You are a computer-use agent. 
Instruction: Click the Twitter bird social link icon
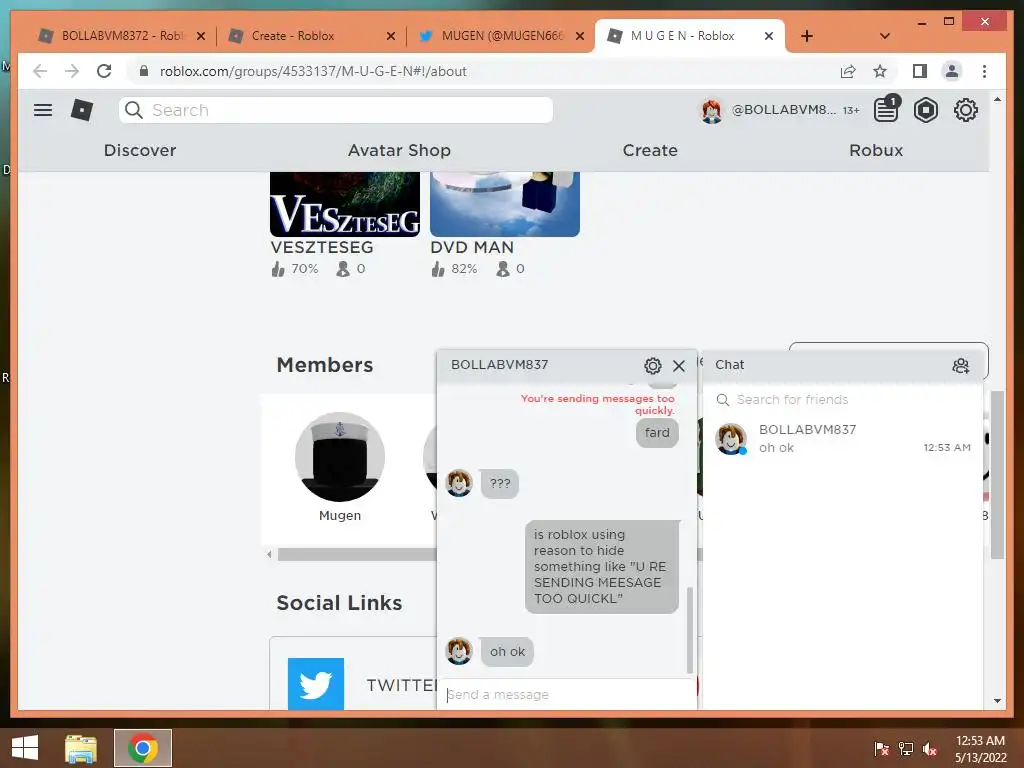pos(316,684)
